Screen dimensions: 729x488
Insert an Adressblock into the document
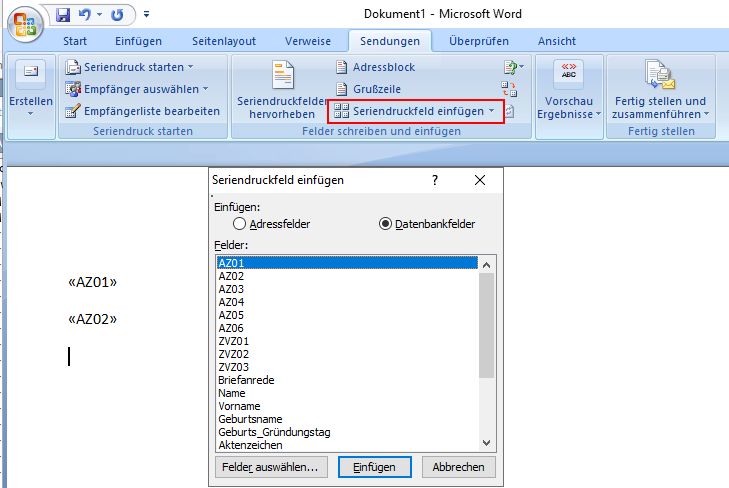click(x=374, y=67)
